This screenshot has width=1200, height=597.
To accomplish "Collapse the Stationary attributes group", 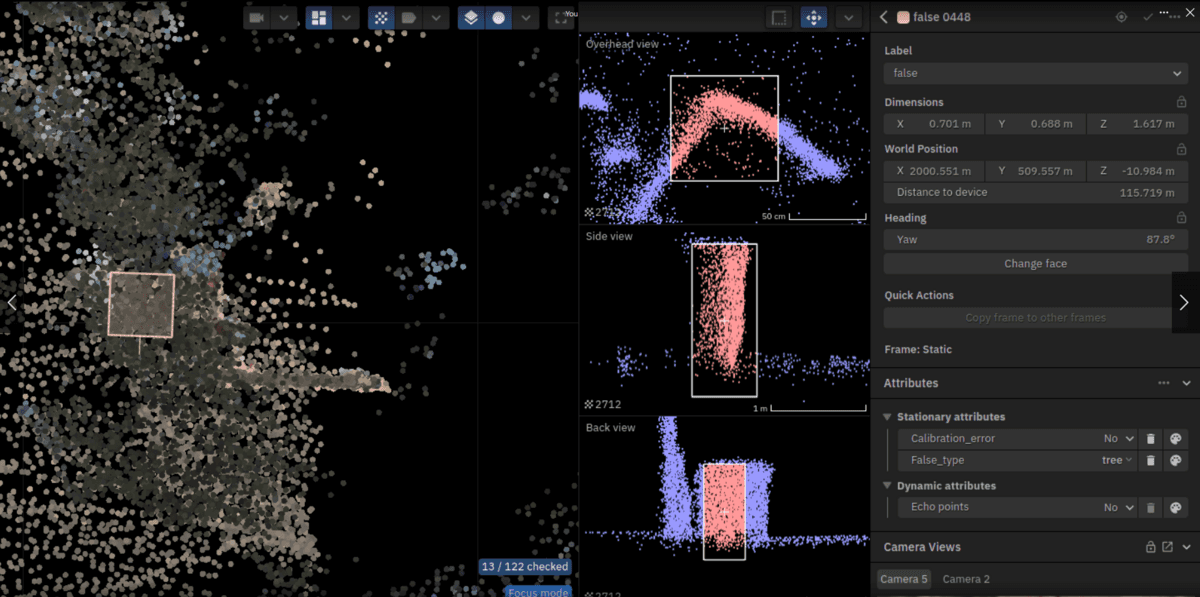I will coord(887,417).
